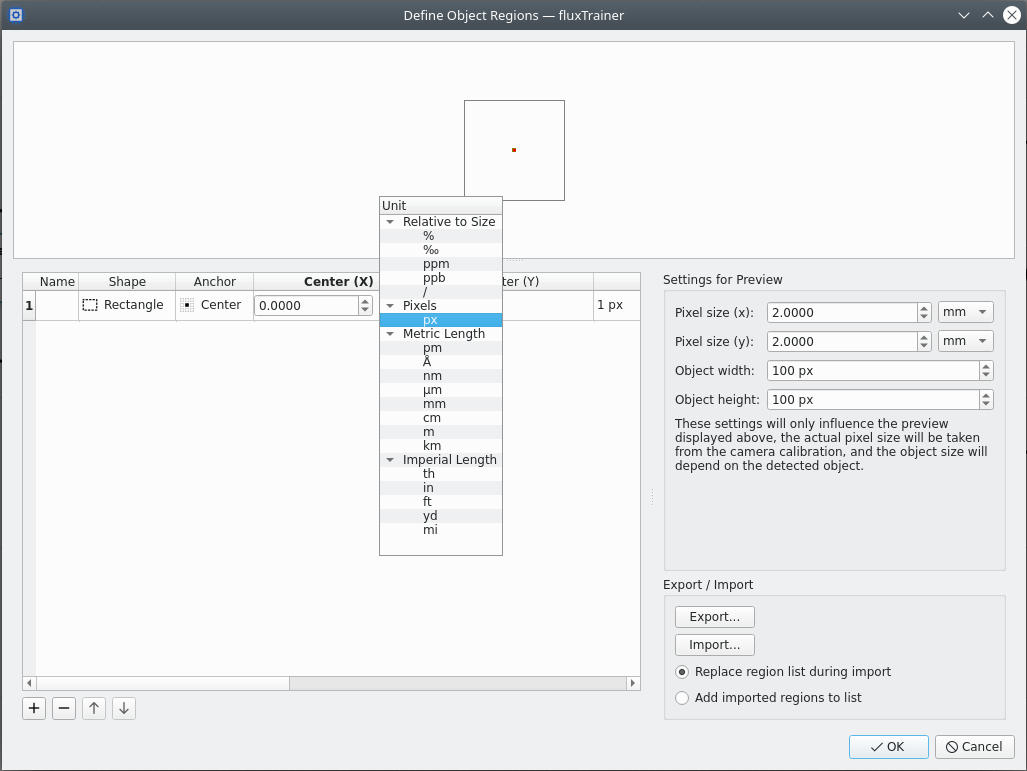The width and height of the screenshot is (1027, 771).
Task: Move region up with arrow button
Action: click(x=94, y=708)
